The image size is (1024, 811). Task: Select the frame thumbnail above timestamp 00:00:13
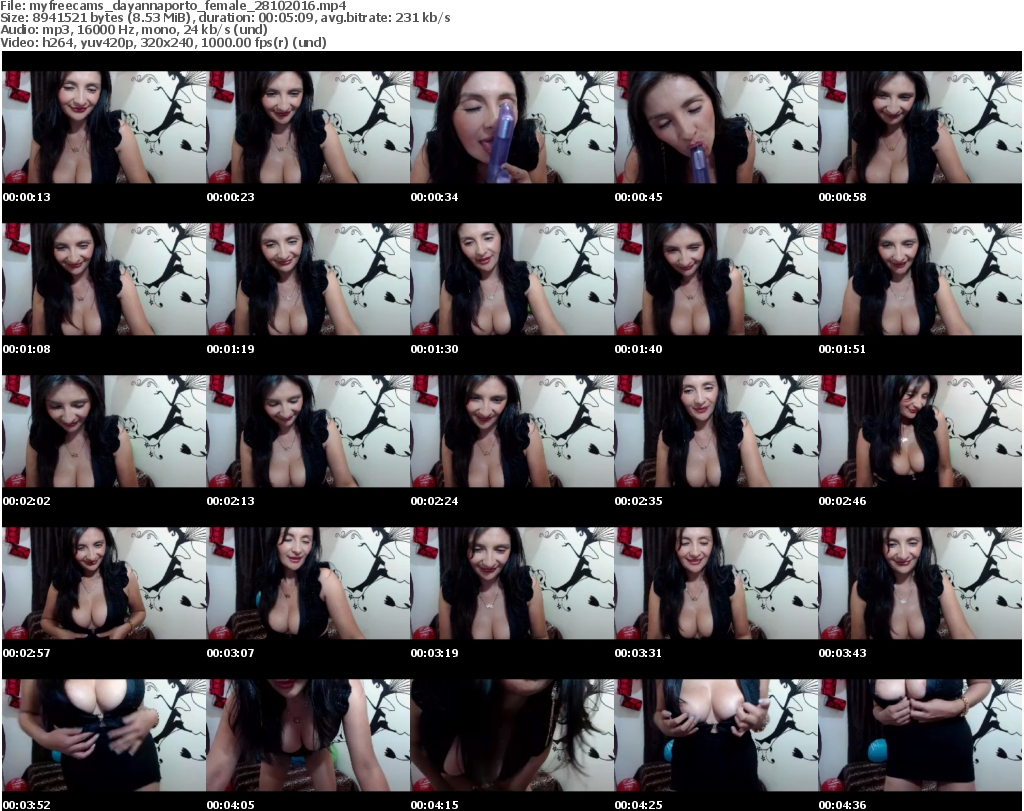coord(104,127)
